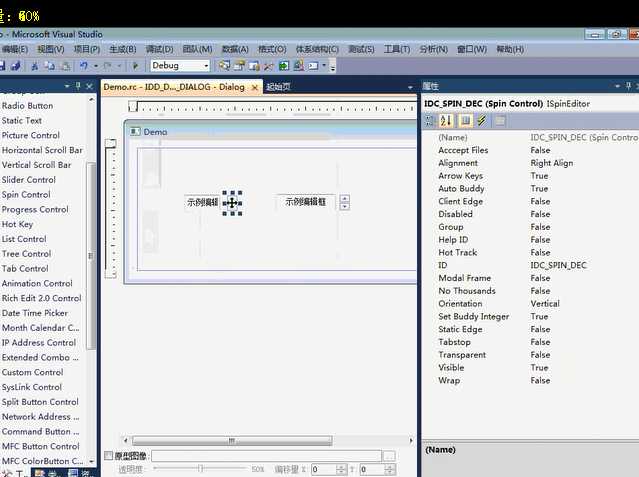
Task: Switch to the 起始页 start page tab
Action: (x=278, y=87)
